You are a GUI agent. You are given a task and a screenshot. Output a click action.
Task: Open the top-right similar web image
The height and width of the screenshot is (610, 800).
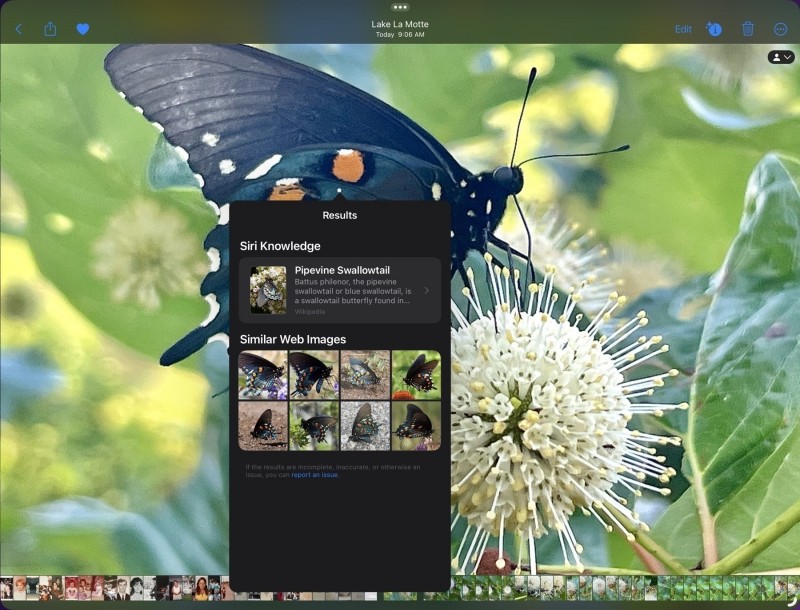(x=416, y=374)
